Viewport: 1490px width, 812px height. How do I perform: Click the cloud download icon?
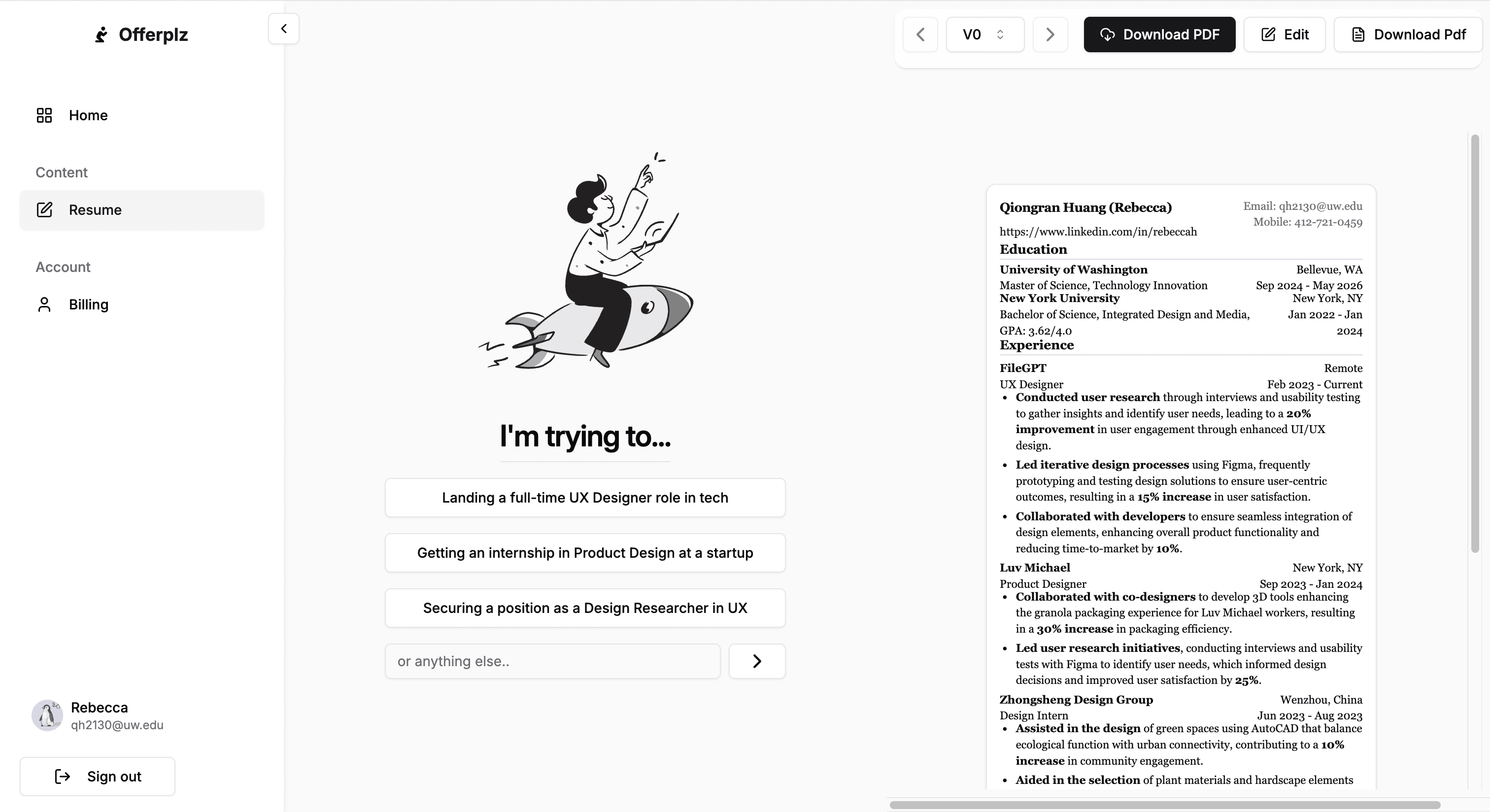click(1107, 34)
